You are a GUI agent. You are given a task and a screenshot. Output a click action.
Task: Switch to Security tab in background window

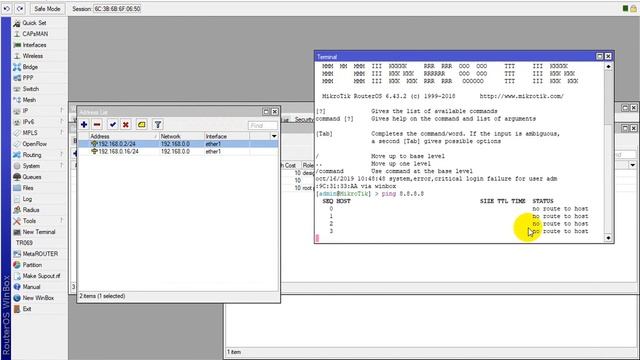[304, 120]
